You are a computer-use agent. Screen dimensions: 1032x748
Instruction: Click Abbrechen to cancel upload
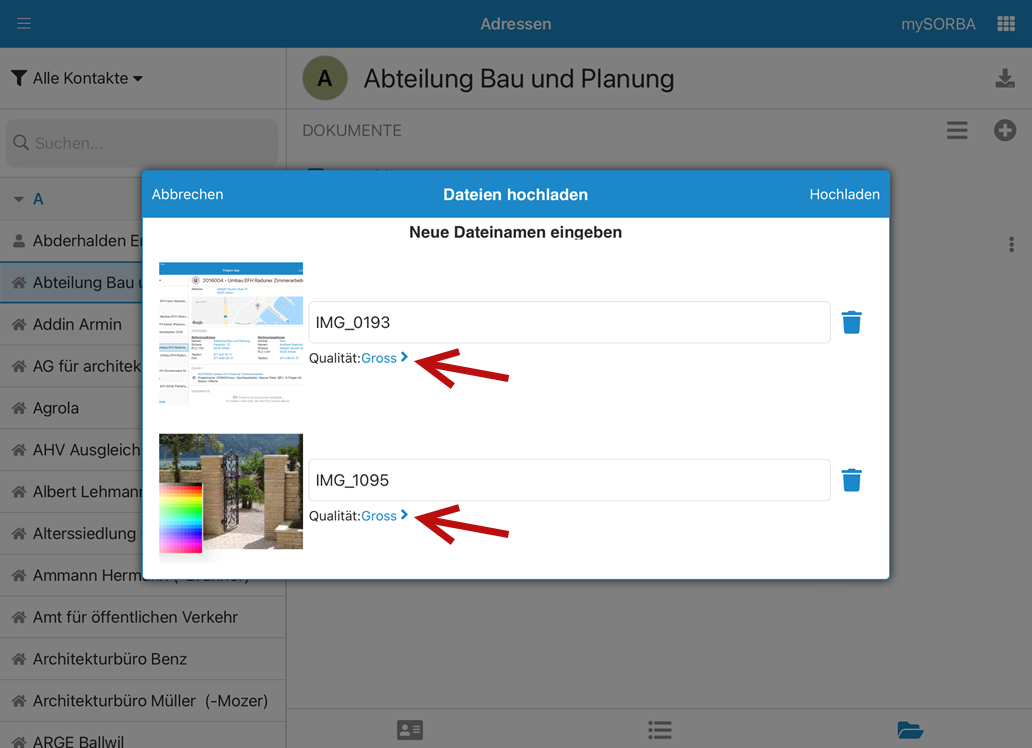[188, 194]
